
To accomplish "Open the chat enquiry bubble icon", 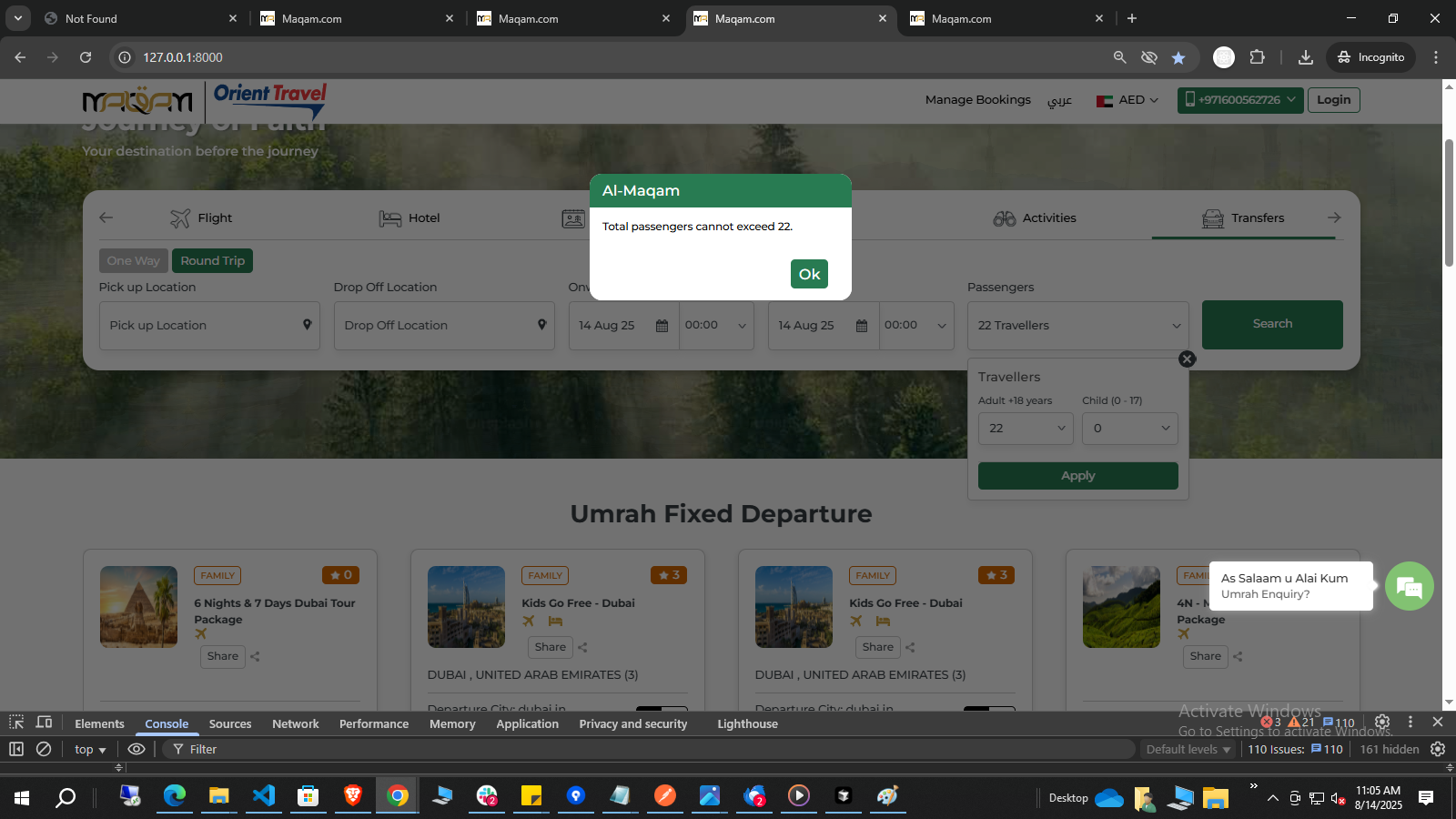I will point(1409,587).
